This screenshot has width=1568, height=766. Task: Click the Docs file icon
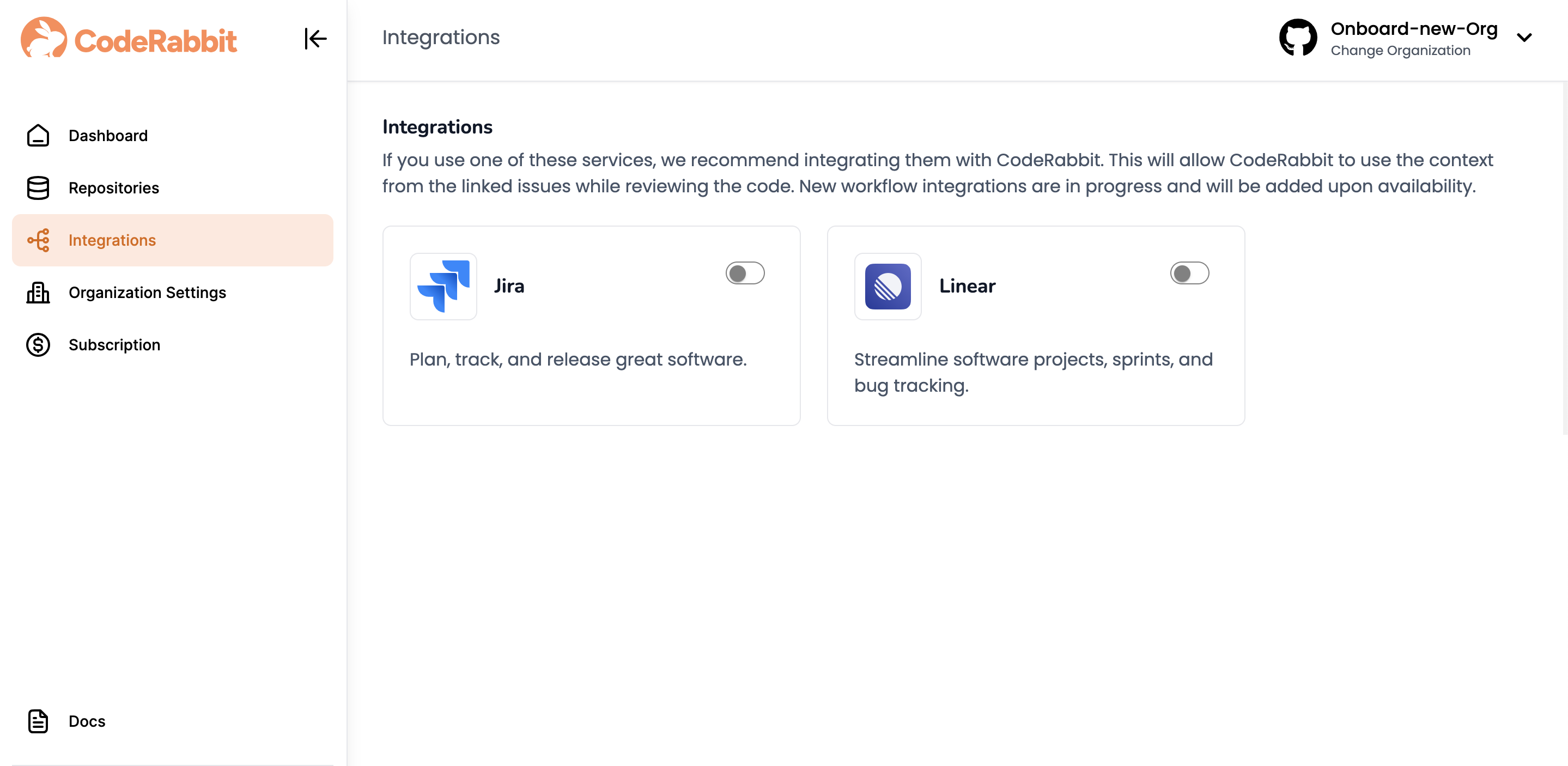coord(38,721)
